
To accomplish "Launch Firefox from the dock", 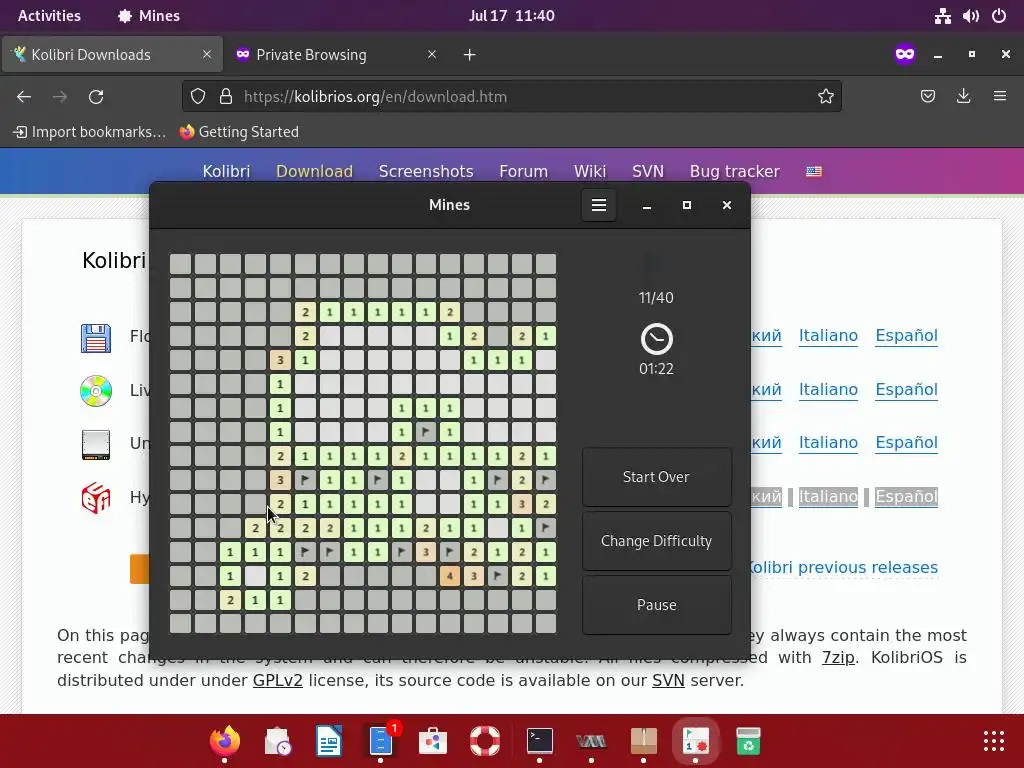I will pyautogui.click(x=225, y=741).
